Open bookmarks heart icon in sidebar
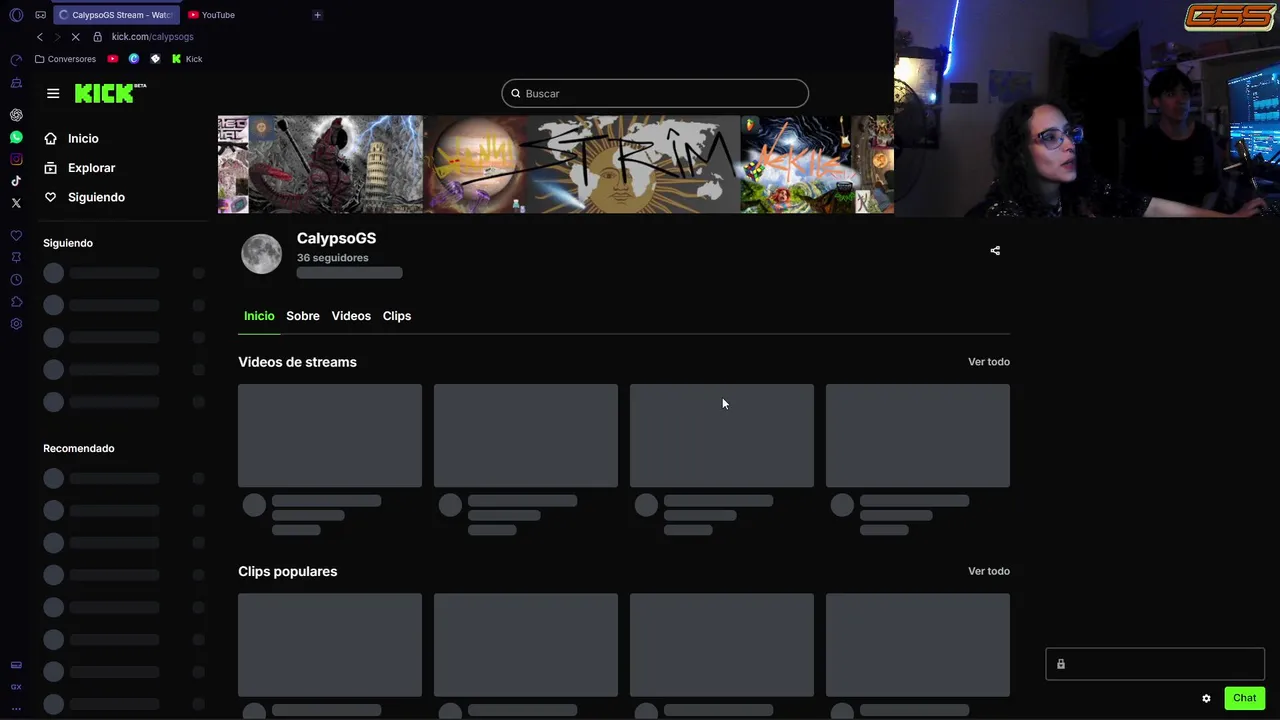The width and height of the screenshot is (1280, 720). [x=16, y=236]
